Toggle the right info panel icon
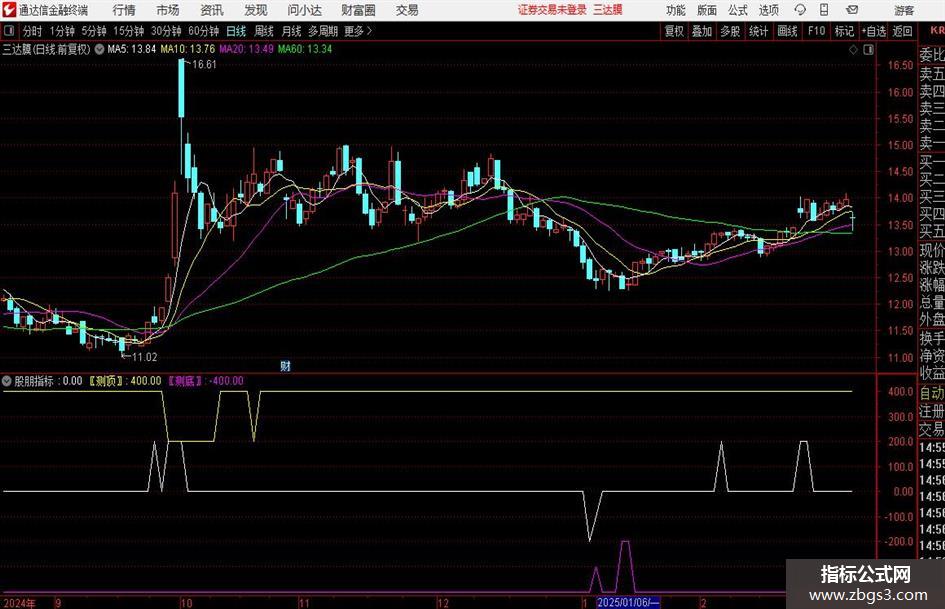The image size is (945, 609). click(x=868, y=49)
